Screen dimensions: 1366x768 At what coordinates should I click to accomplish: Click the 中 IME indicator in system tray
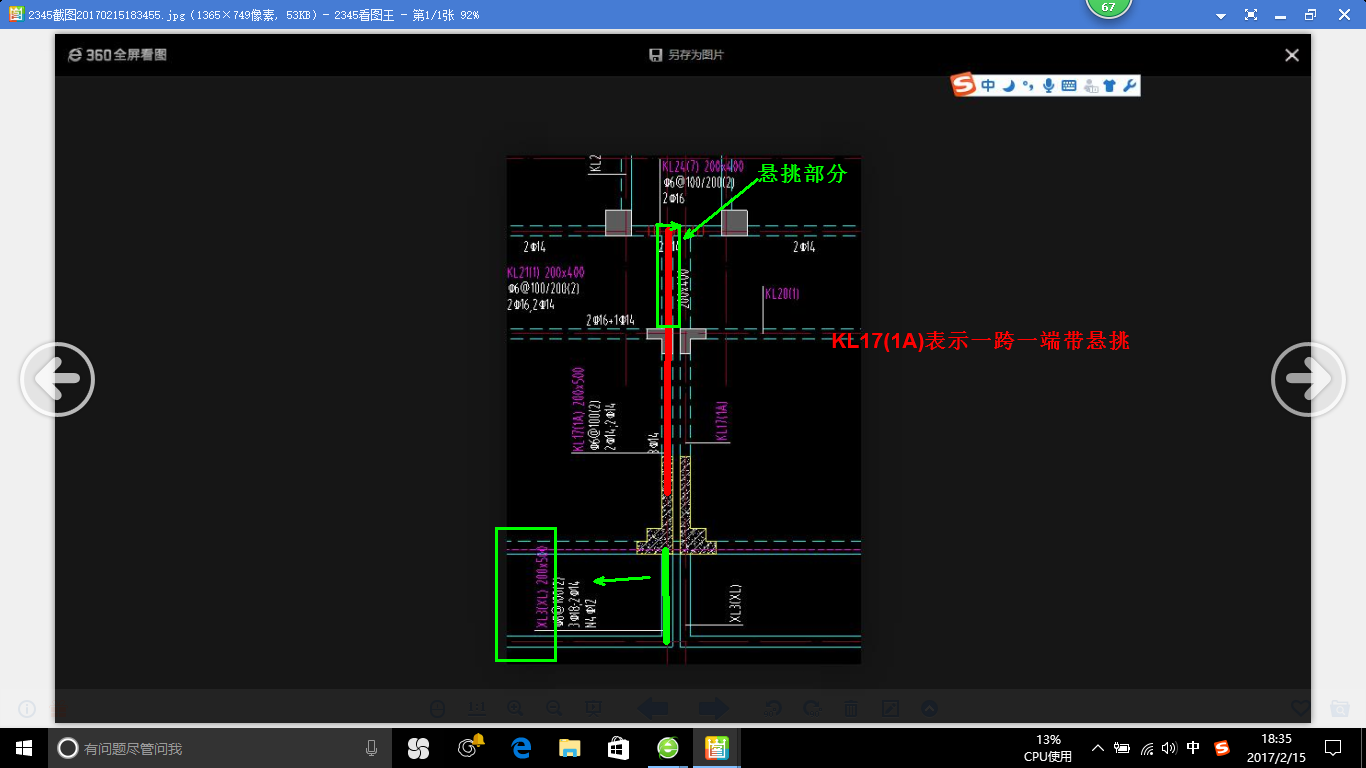[1193, 748]
